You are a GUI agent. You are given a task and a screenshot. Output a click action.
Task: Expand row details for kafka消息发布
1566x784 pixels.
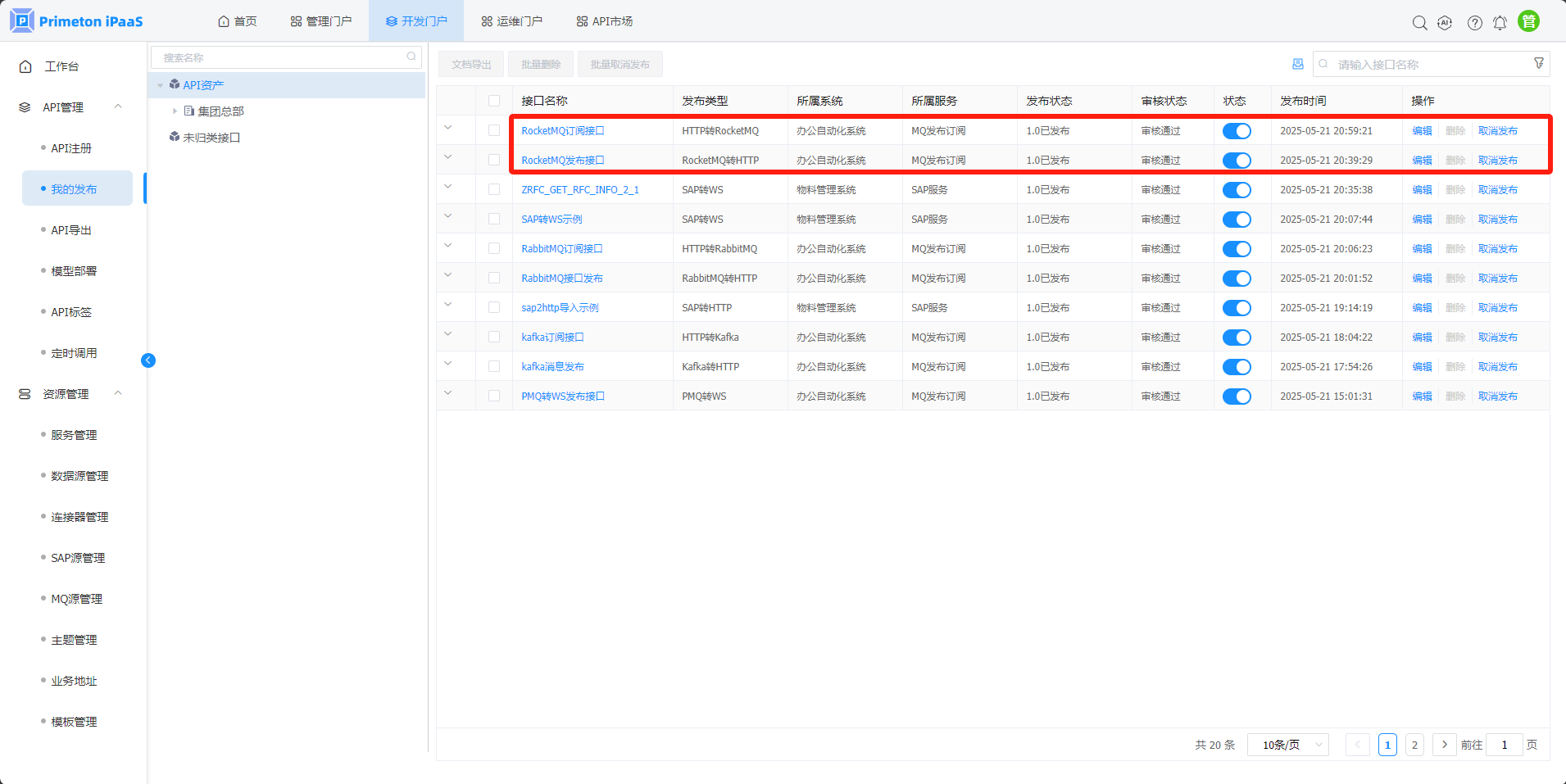point(448,364)
